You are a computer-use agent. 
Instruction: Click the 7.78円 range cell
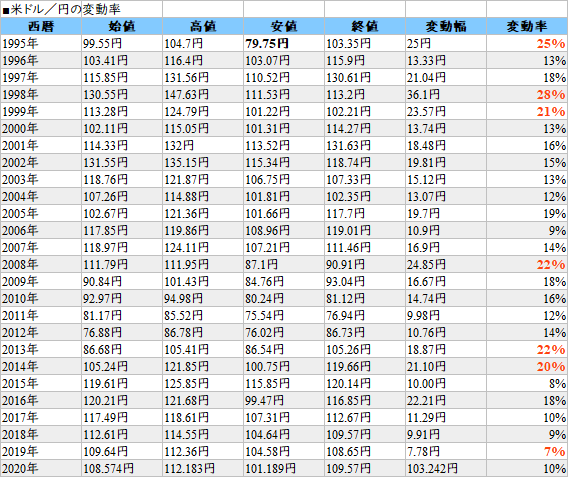point(423,452)
